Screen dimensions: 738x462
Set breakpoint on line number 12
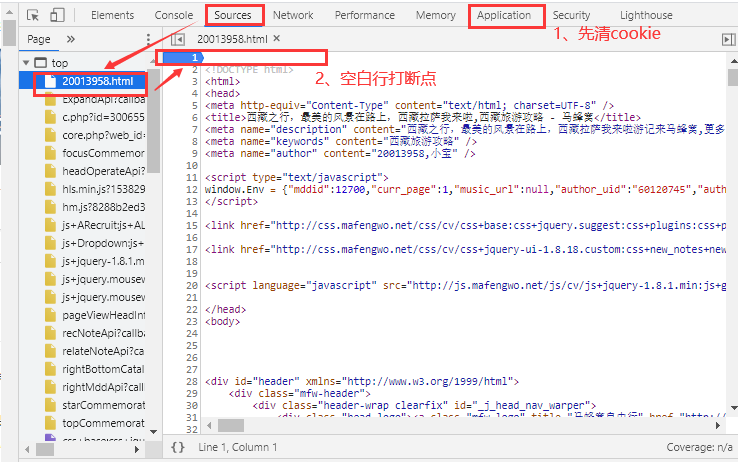192,190
